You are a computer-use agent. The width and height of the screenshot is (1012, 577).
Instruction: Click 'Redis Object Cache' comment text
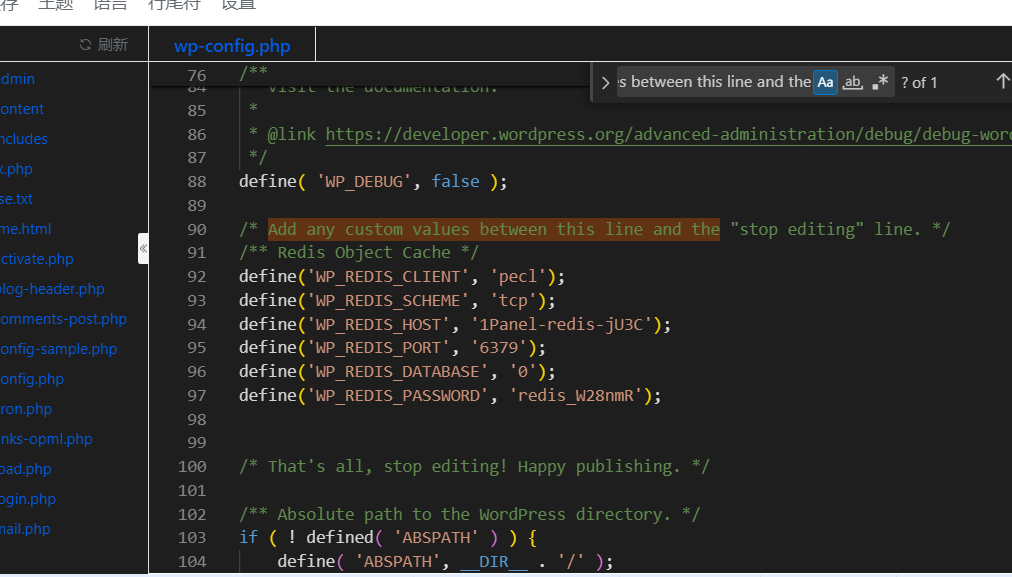pos(363,252)
